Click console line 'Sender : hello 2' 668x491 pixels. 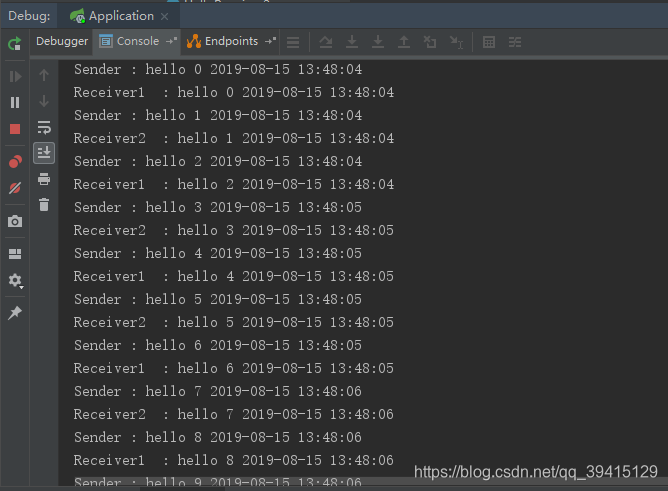[x=218, y=161]
